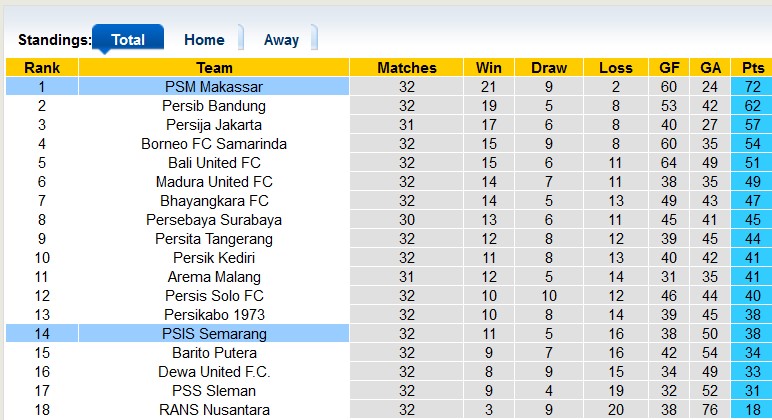Select Arema Malang in the table
Viewport: 772px width, 420px height.
pyautogui.click(x=214, y=277)
